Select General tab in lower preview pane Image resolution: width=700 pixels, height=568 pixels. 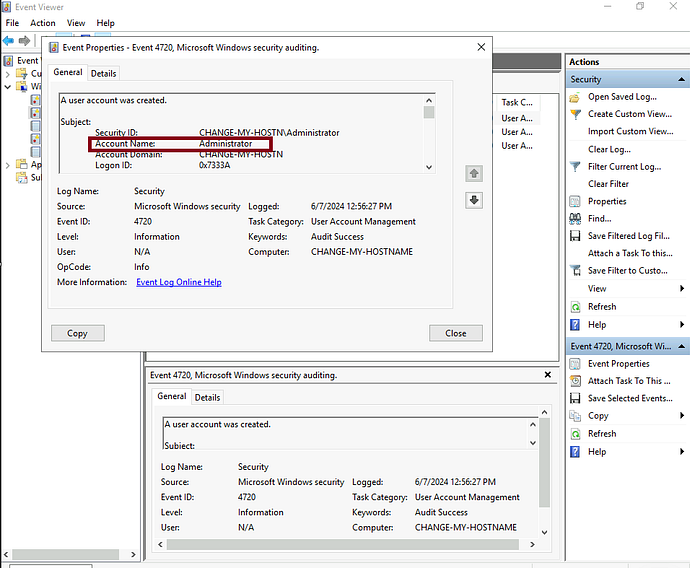[172, 396]
